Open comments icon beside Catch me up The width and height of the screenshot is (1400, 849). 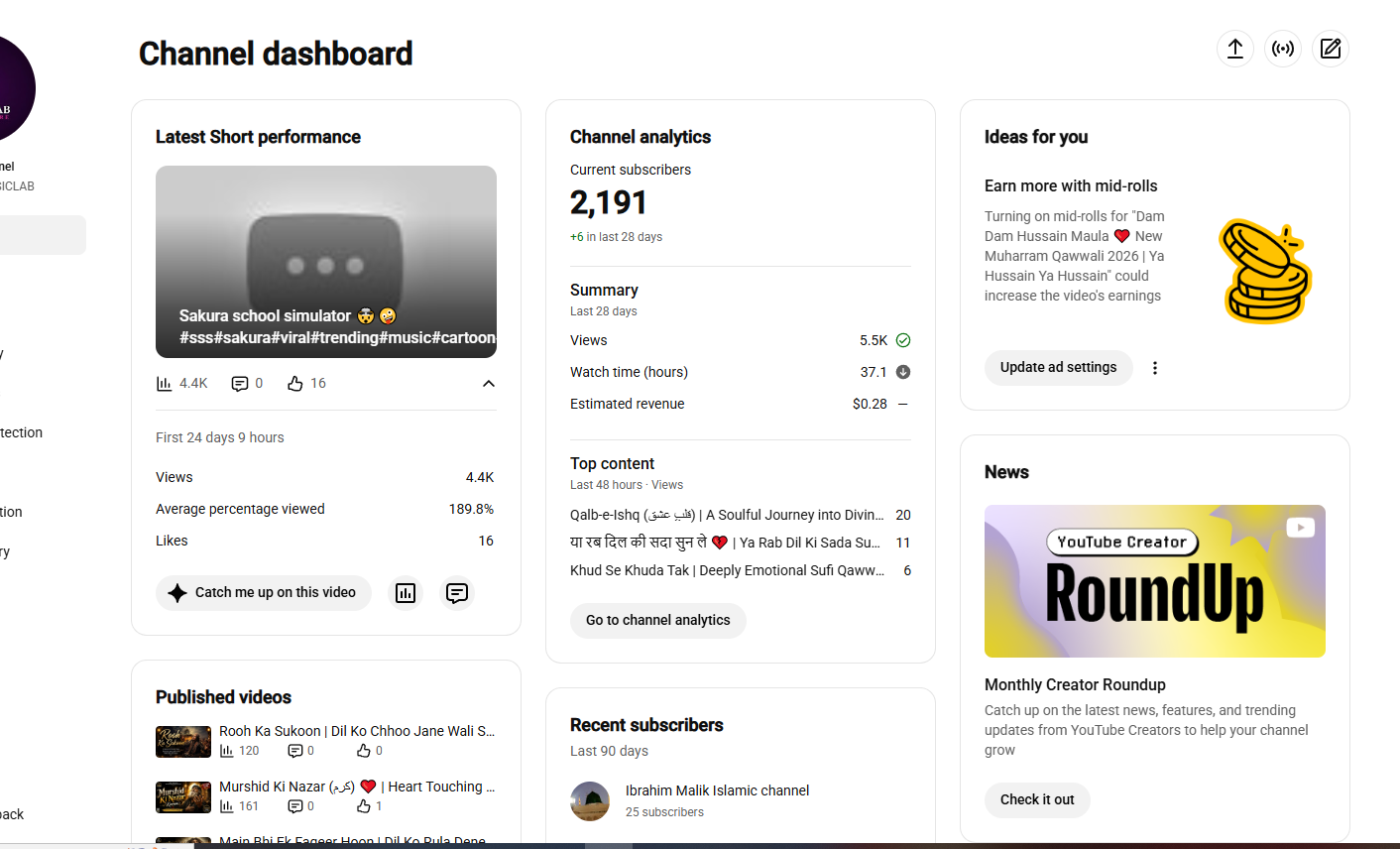click(x=457, y=593)
